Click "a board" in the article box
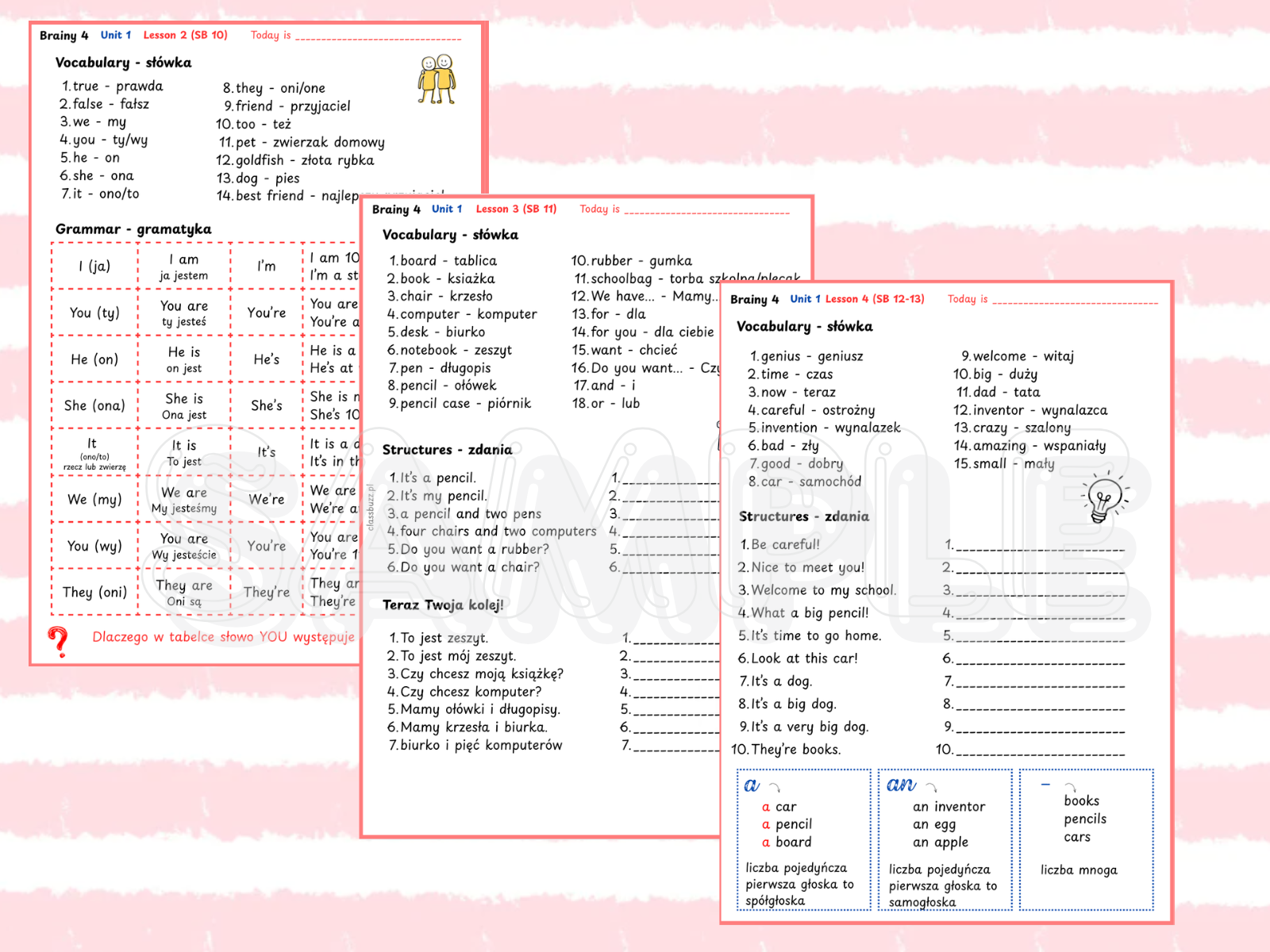 click(787, 843)
